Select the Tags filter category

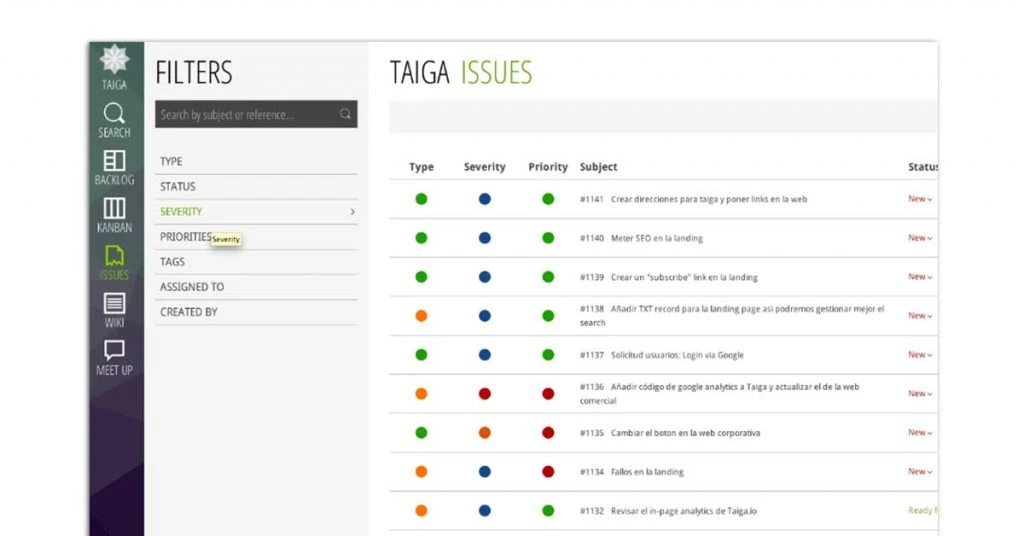tap(172, 262)
